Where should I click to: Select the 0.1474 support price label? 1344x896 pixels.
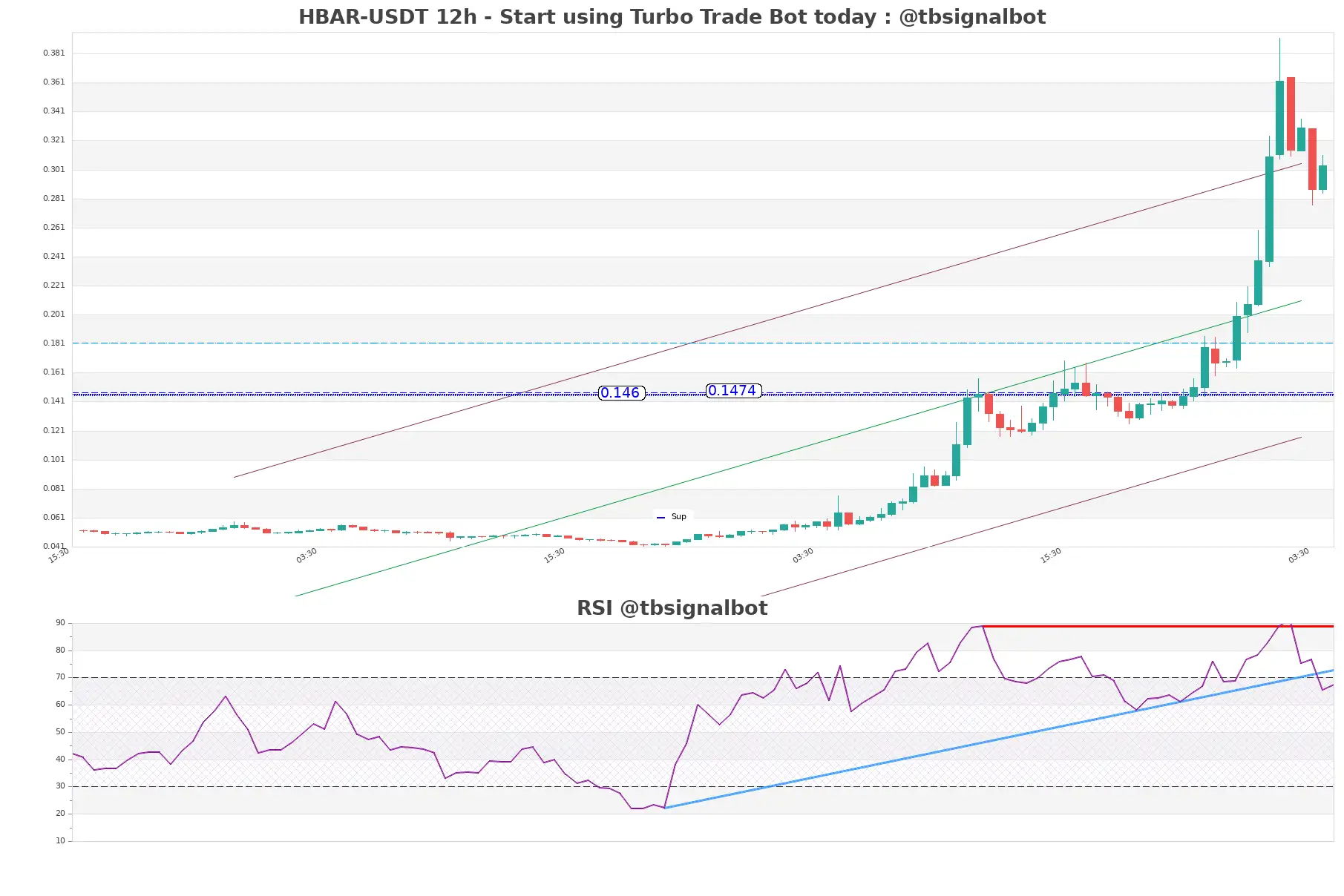pos(733,391)
